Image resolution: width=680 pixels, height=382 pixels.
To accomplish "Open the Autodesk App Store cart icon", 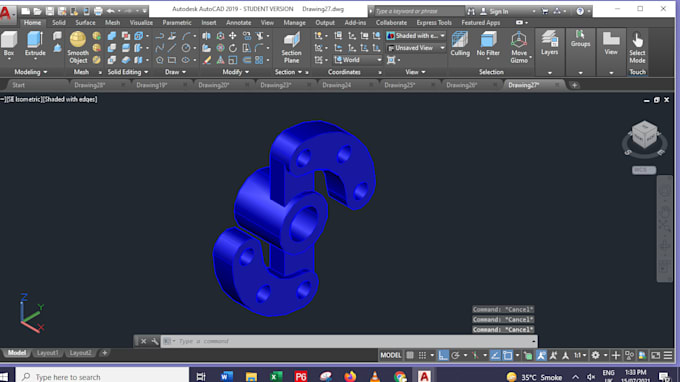I will tap(545, 11).
